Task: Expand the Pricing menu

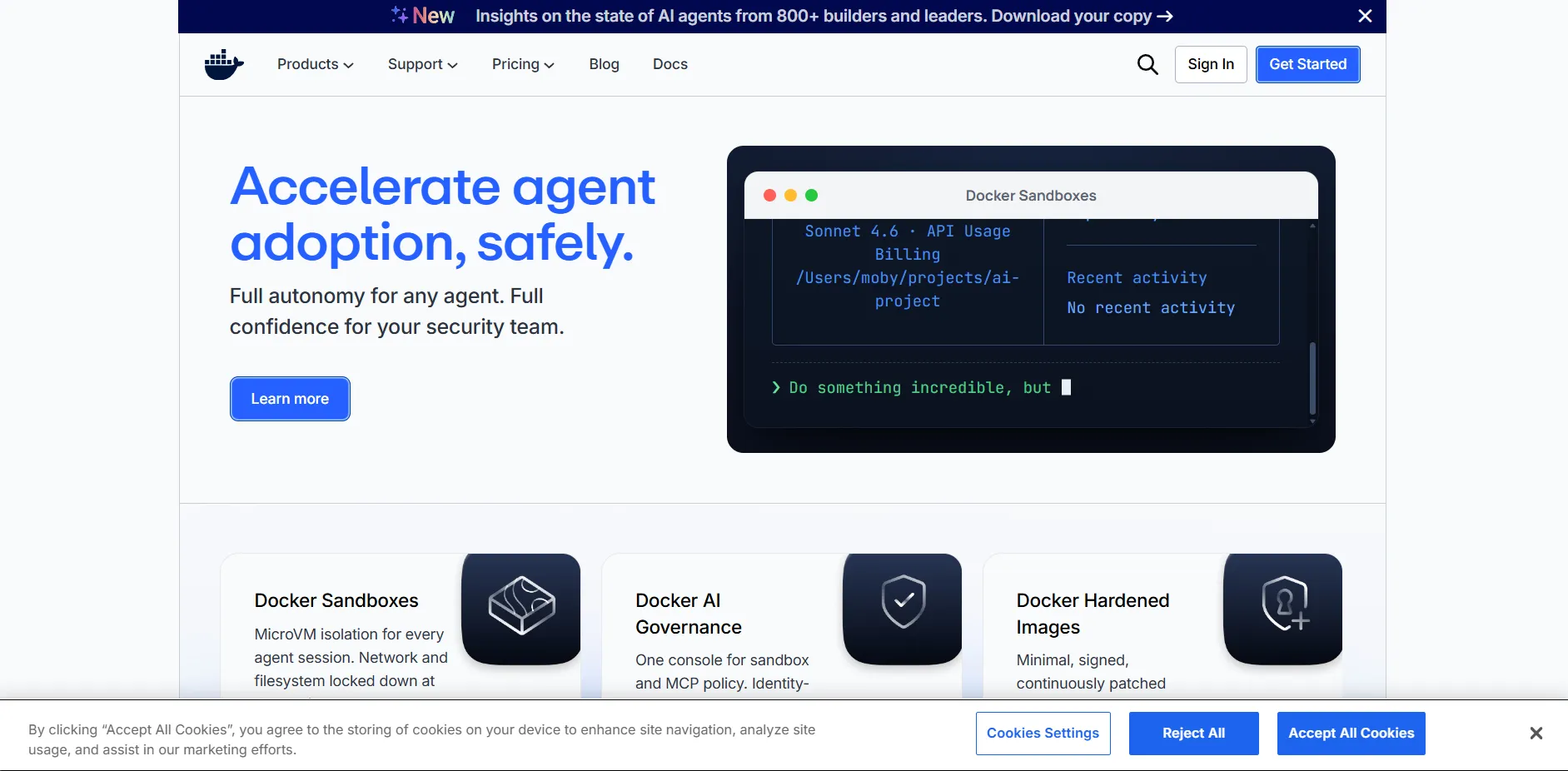Action: point(523,64)
